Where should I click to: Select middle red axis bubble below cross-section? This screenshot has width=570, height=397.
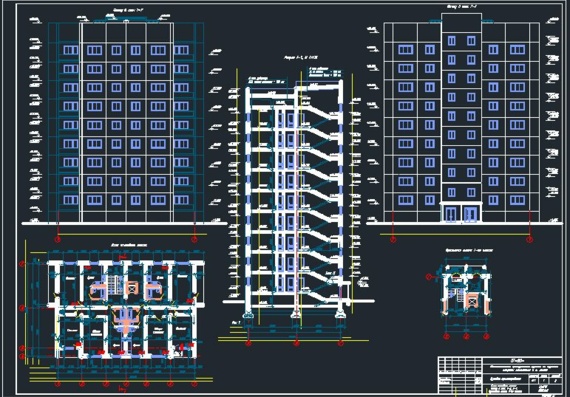[x=296, y=343]
